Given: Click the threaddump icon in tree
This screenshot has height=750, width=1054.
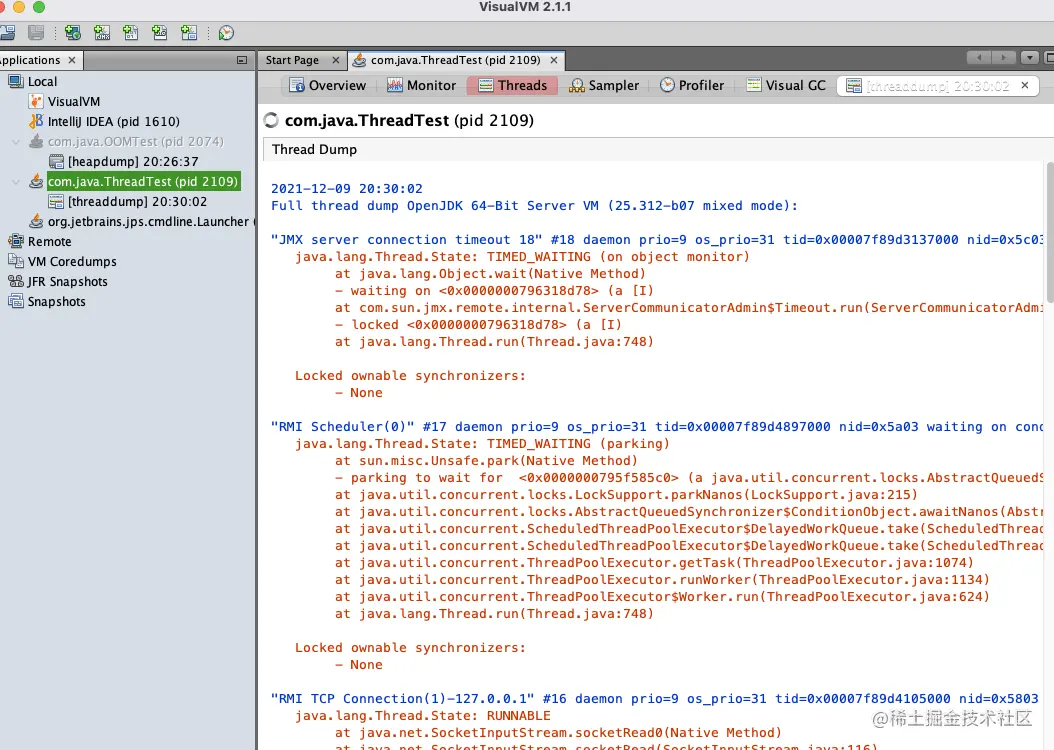Looking at the screenshot, I should click(56, 202).
